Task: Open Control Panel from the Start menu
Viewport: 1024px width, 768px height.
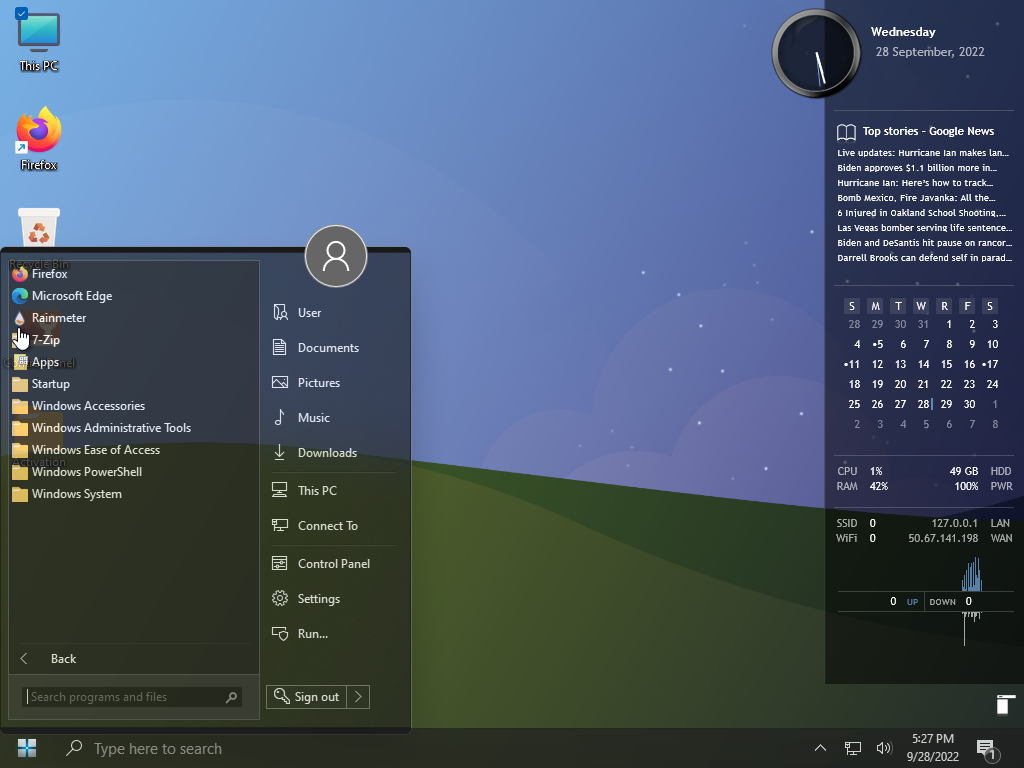Action: pos(333,564)
